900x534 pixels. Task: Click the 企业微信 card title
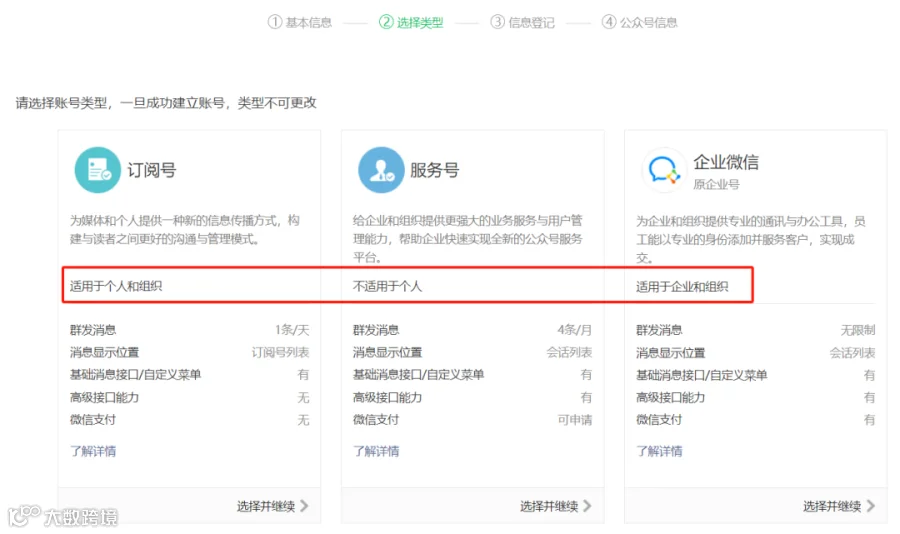point(726,162)
